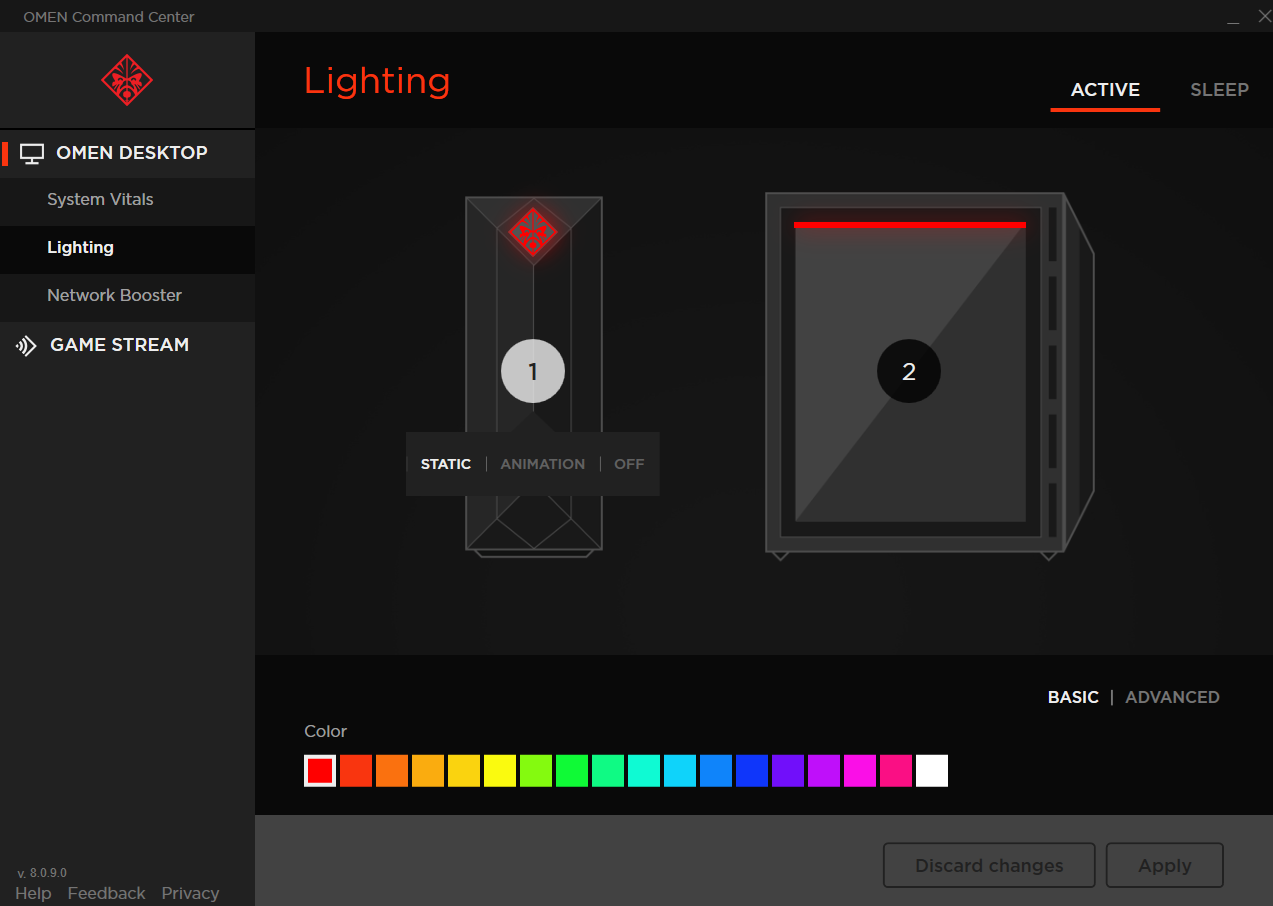Viewport: 1273px width, 906px height.
Task: Pick the amber color swatch
Action: [x=428, y=771]
